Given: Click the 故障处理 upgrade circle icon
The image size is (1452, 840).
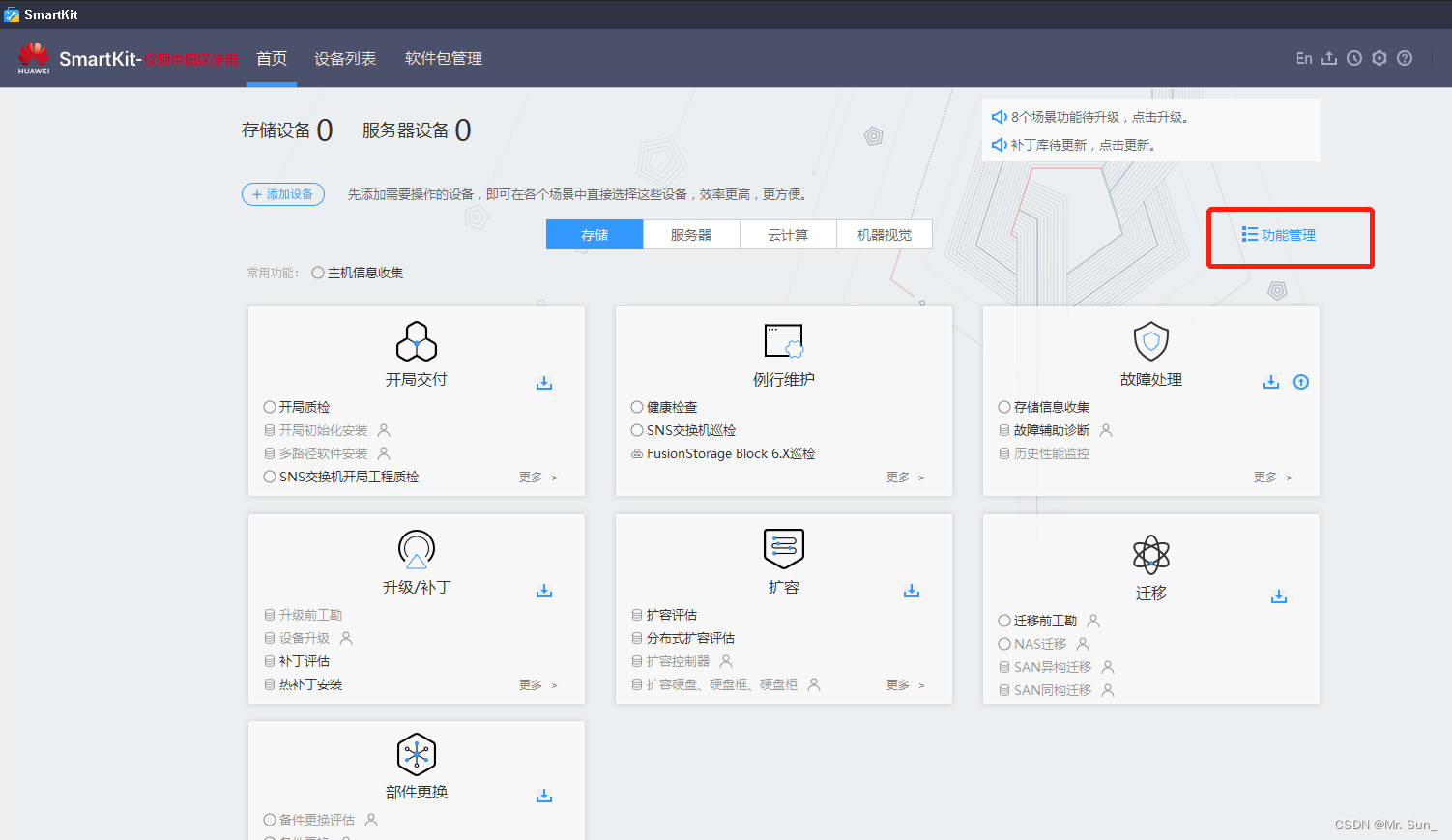Looking at the screenshot, I should [x=1300, y=382].
